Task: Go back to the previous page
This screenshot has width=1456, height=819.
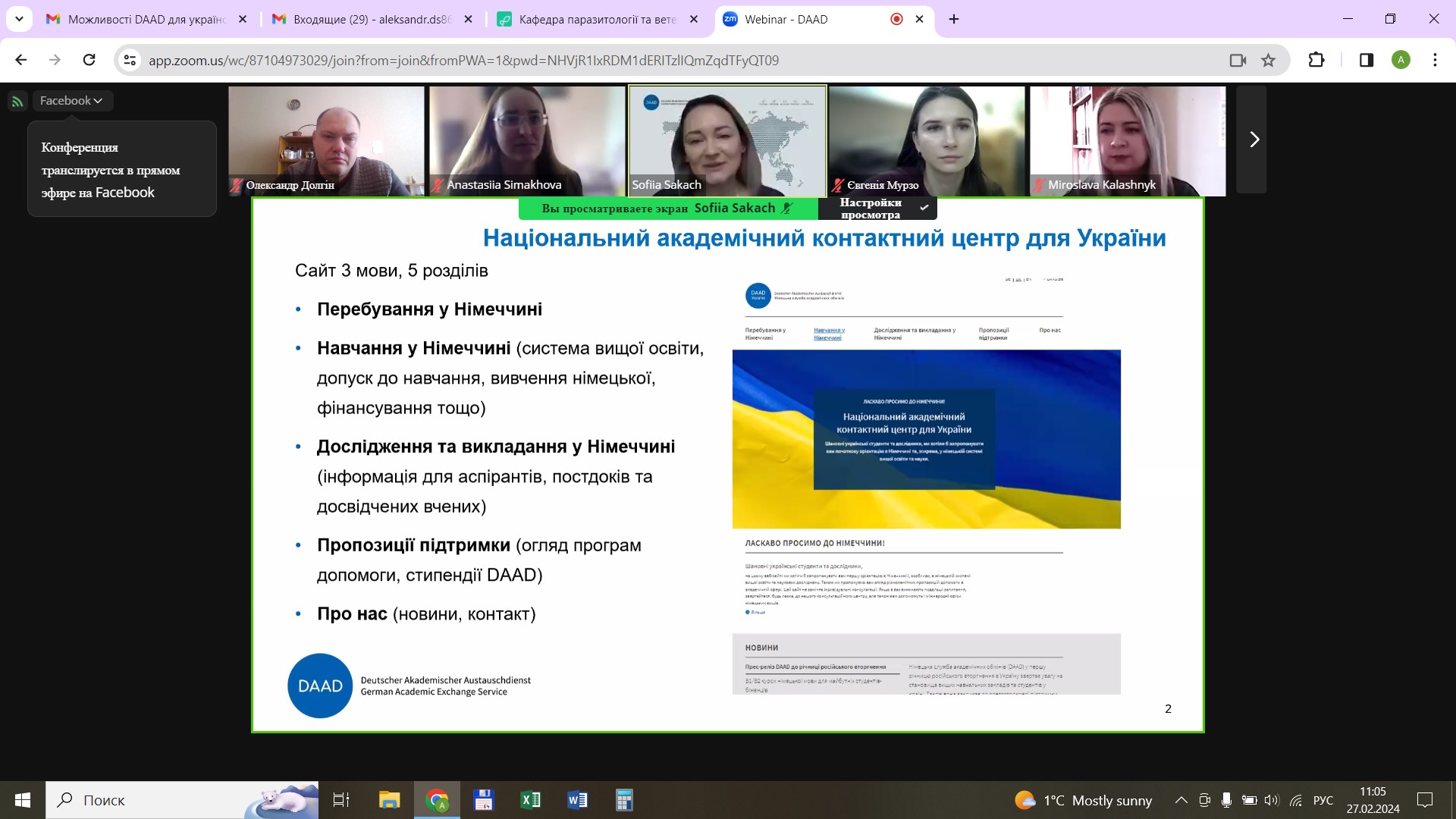Action: click(x=21, y=60)
